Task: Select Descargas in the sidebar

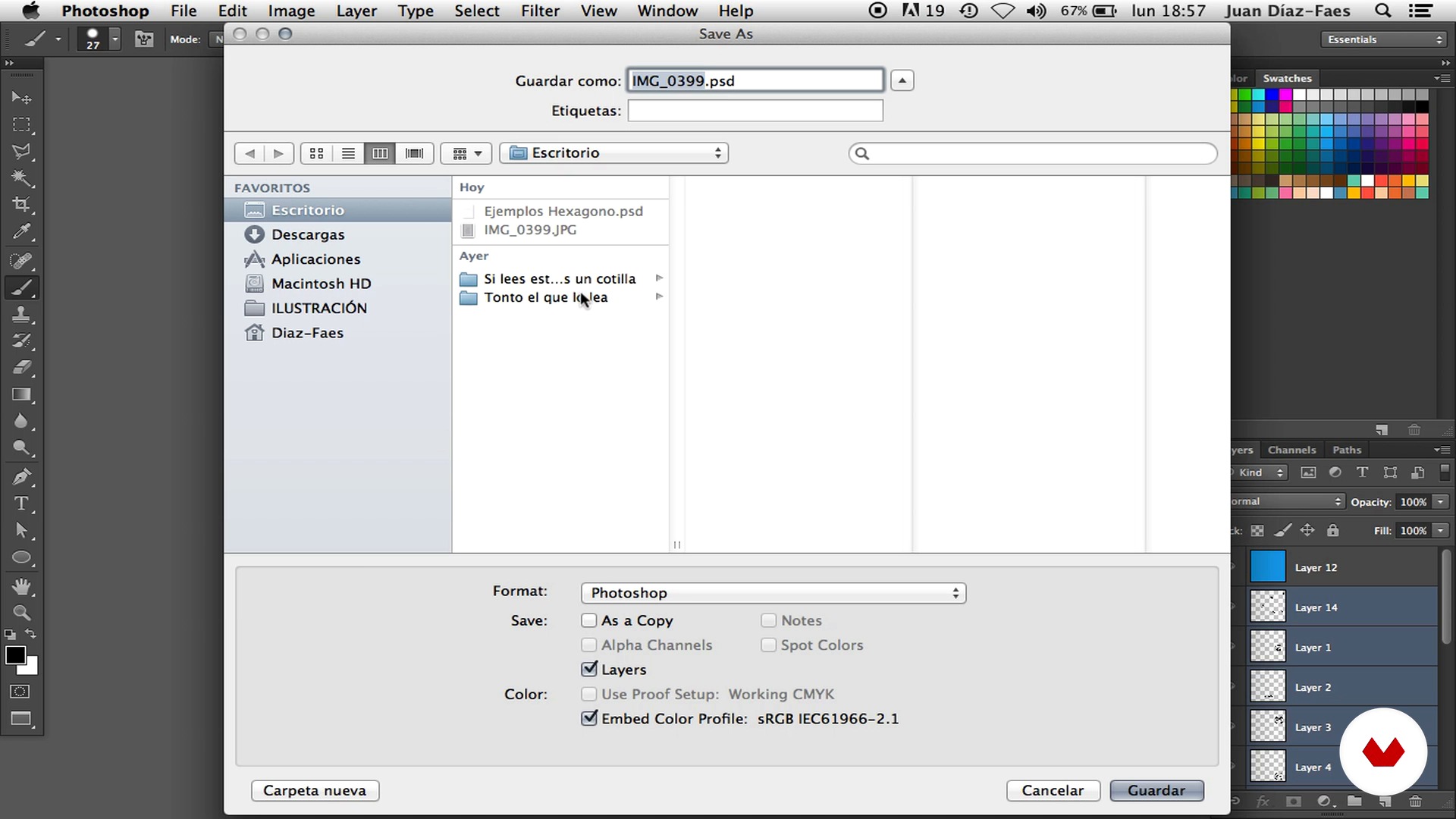Action: pyautogui.click(x=308, y=234)
